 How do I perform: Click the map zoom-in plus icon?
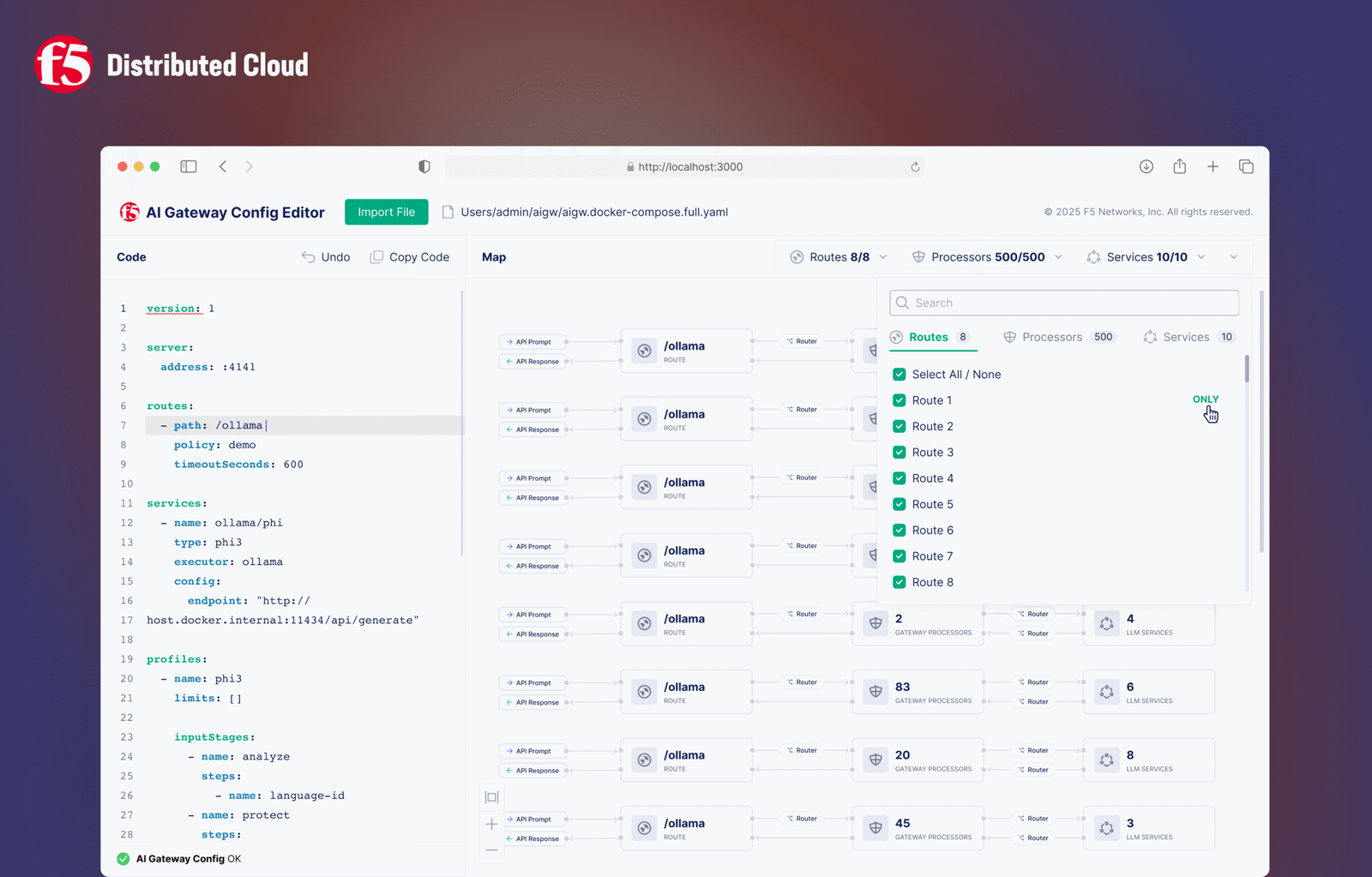[x=491, y=824]
